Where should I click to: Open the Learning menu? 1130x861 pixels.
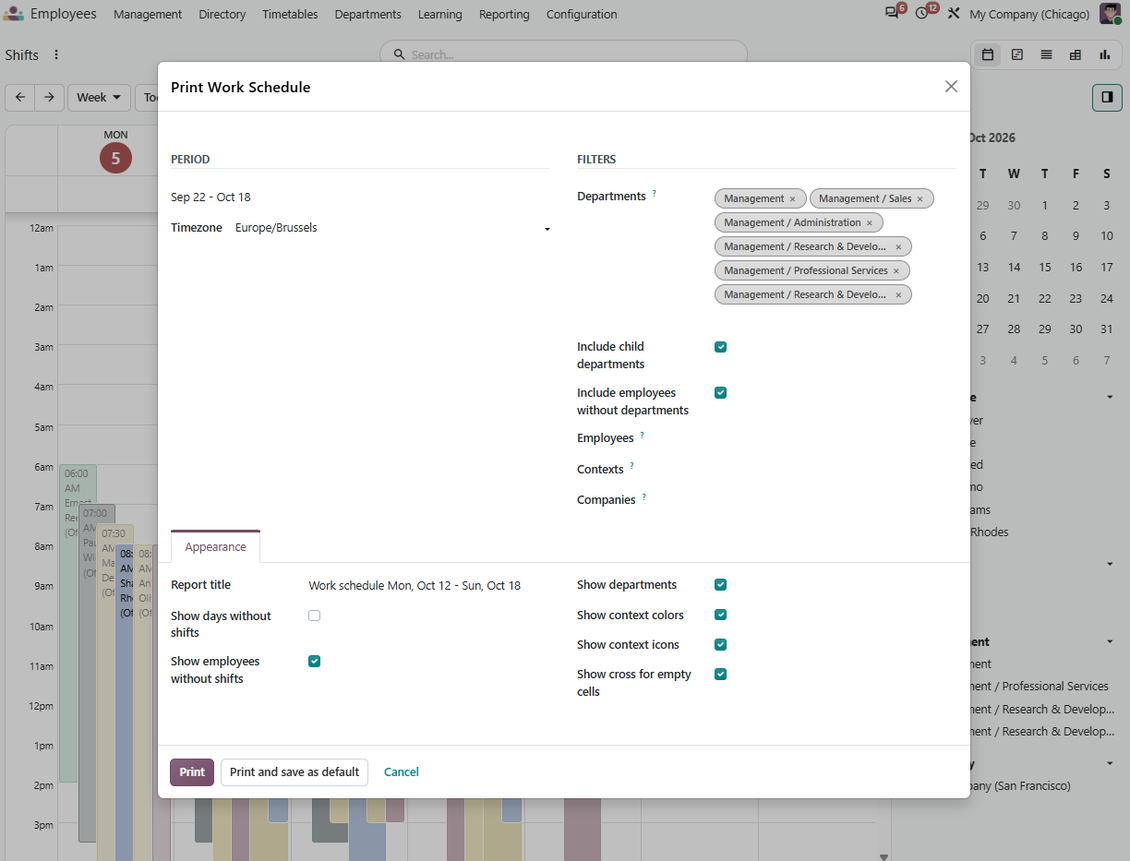point(440,14)
